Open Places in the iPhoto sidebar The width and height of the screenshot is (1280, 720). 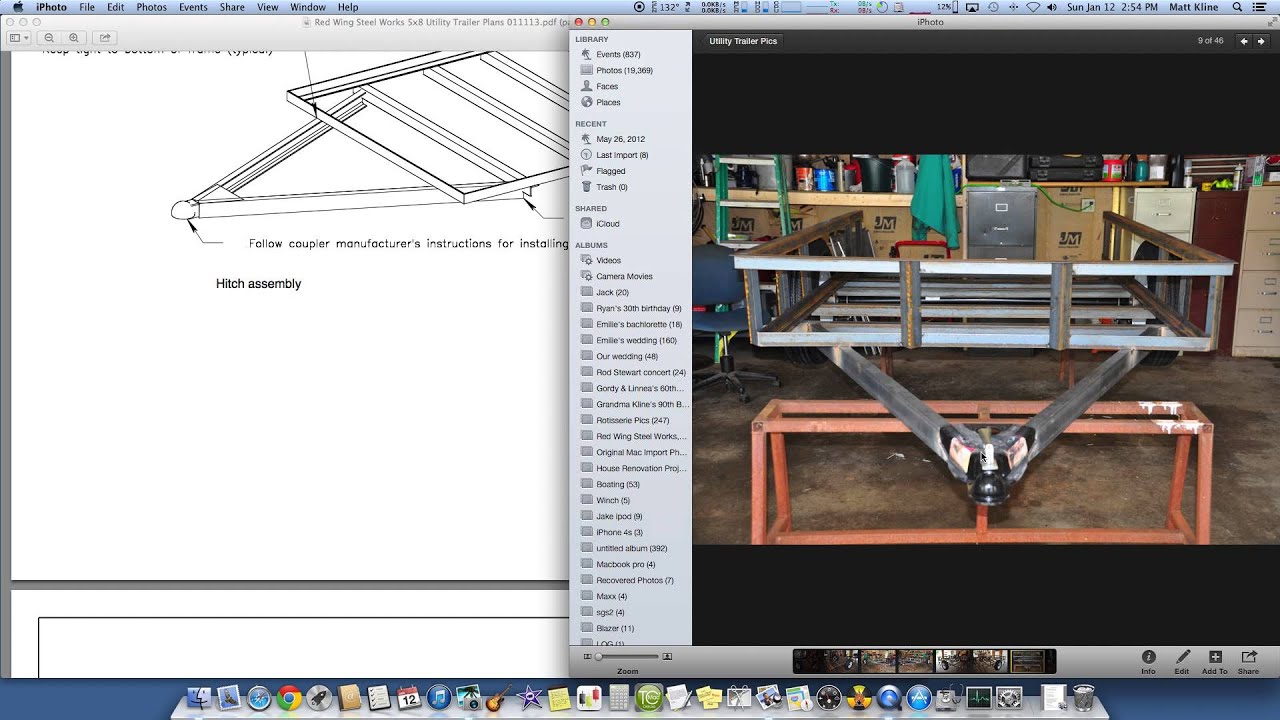click(608, 102)
